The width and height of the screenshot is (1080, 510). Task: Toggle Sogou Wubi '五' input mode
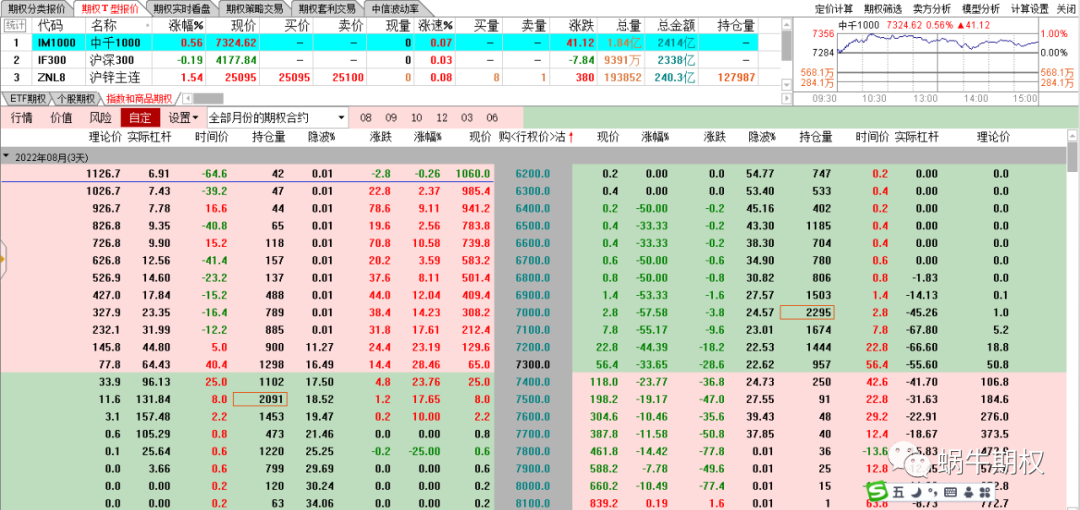897,492
